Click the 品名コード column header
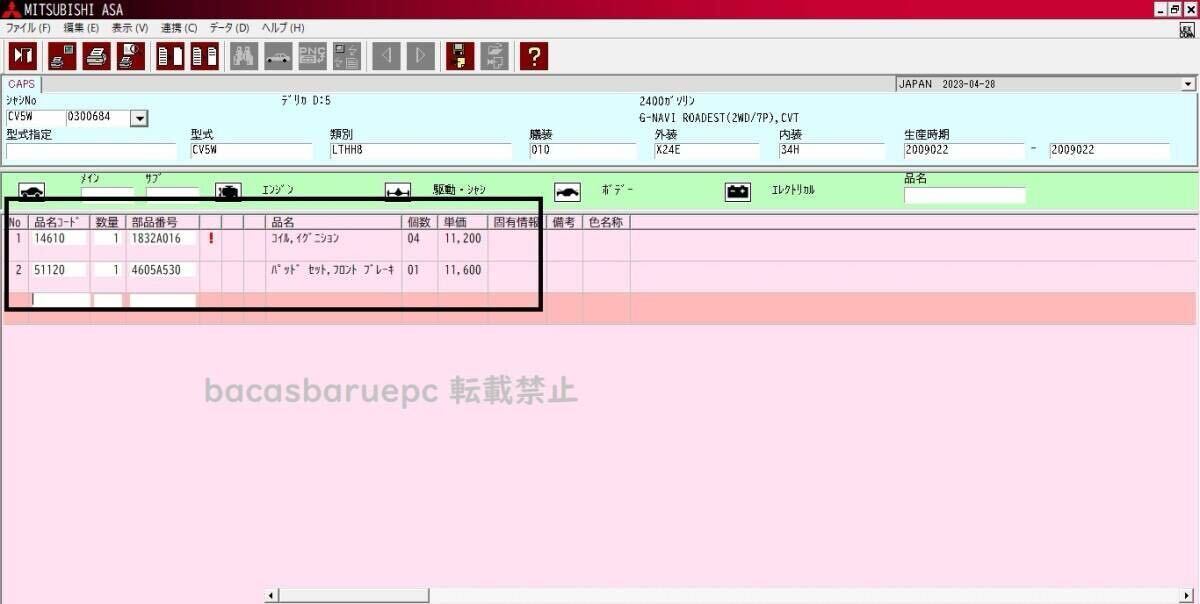 click(60, 222)
